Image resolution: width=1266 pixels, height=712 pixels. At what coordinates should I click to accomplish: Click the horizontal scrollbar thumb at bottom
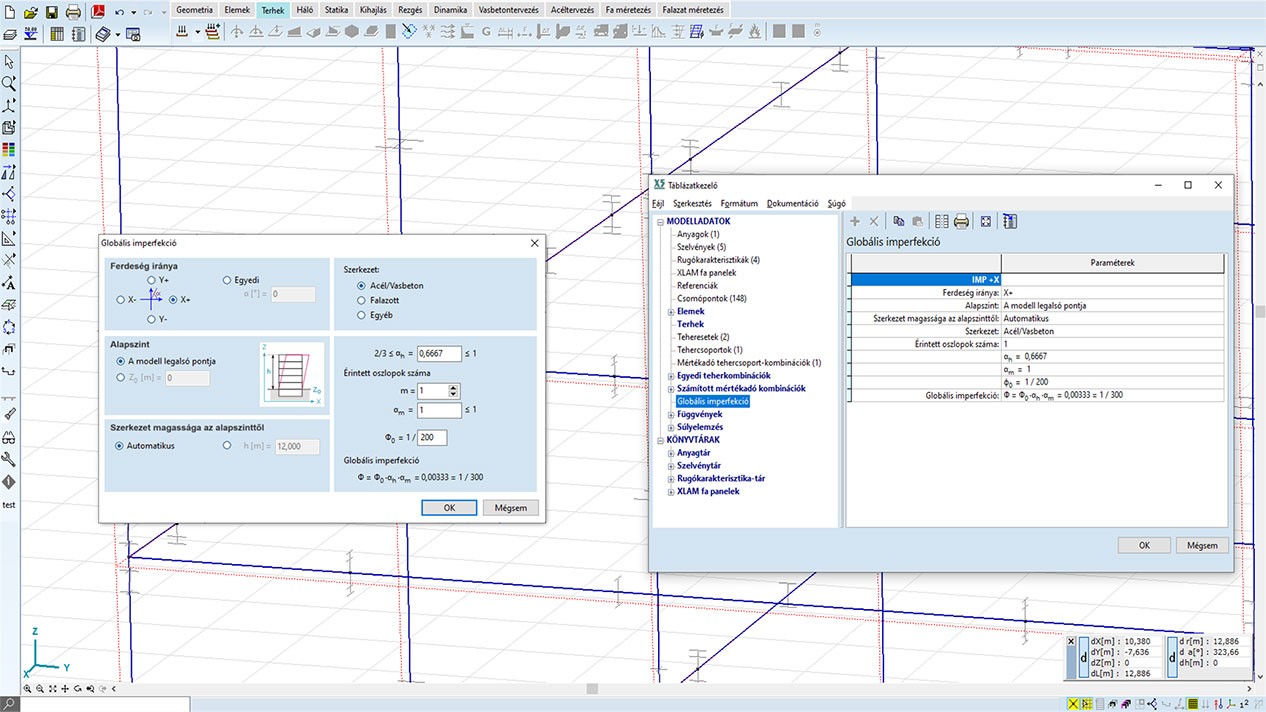click(593, 688)
